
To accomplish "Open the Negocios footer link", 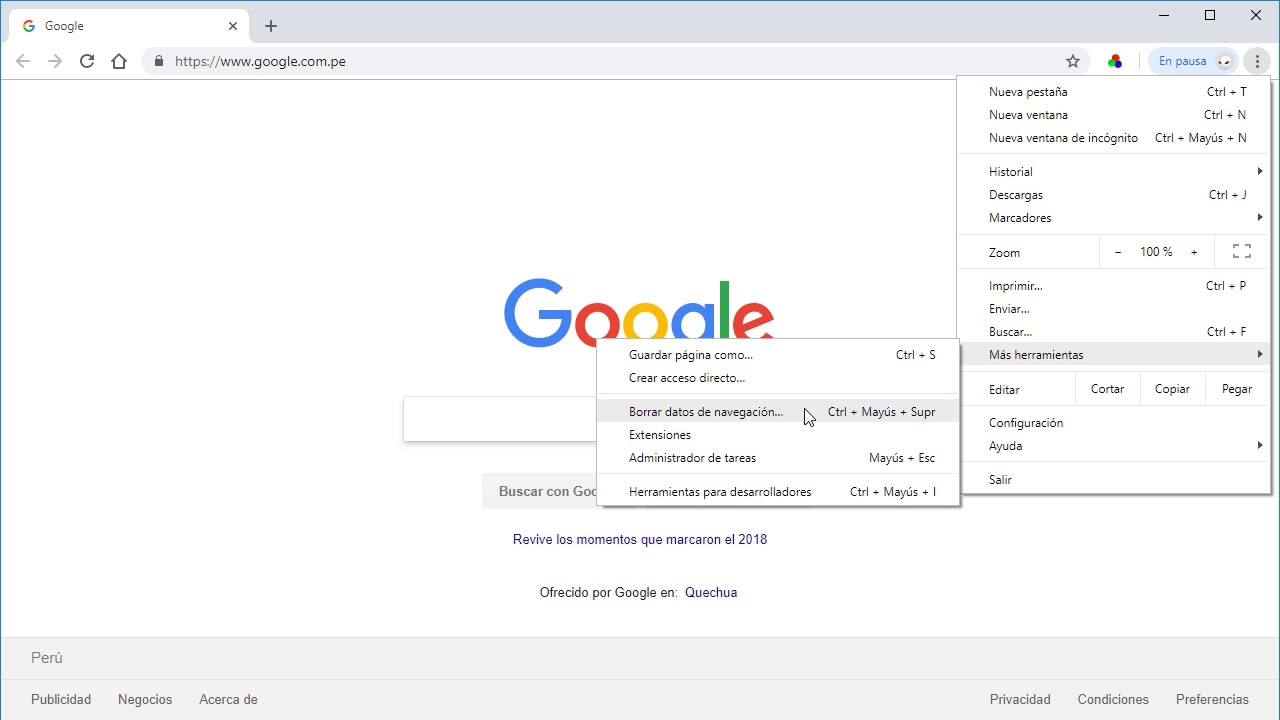I will click(x=145, y=699).
